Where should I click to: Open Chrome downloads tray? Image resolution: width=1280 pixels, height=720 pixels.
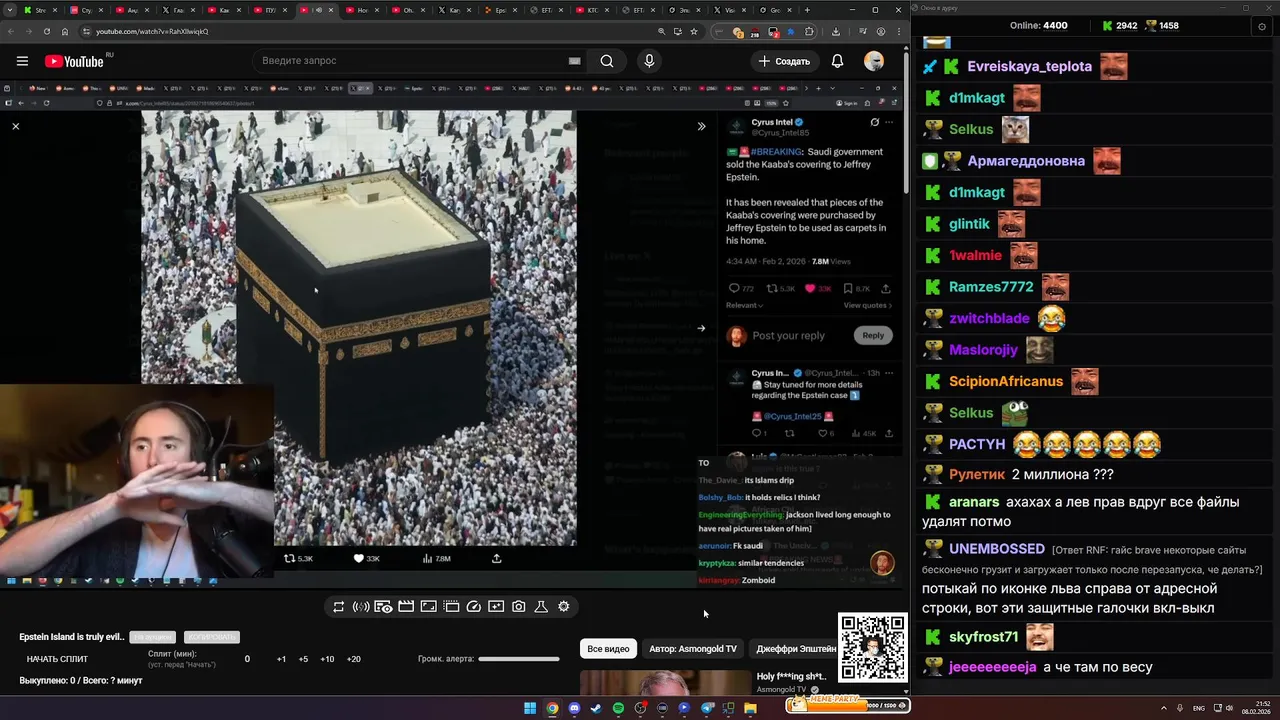click(836, 31)
